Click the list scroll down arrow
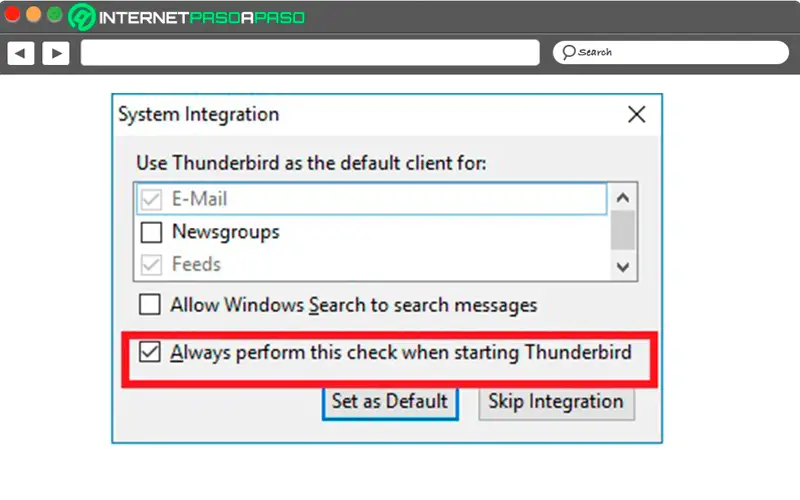Image resolution: width=800 pixels, height=500 pixels. click(622, 267)
